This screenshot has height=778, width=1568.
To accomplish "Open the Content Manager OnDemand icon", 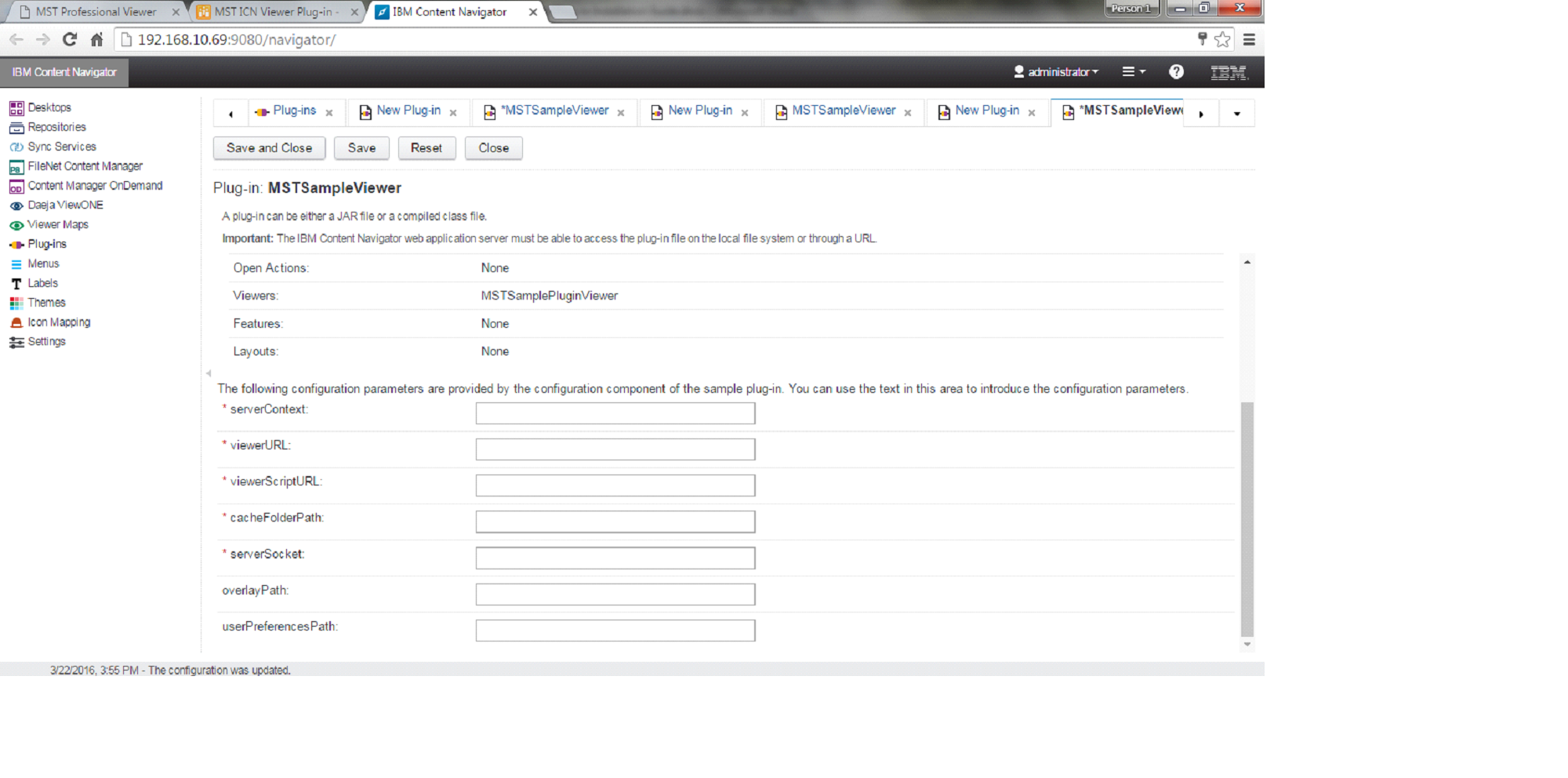I will pyautogui.click(x=16, y=187).
